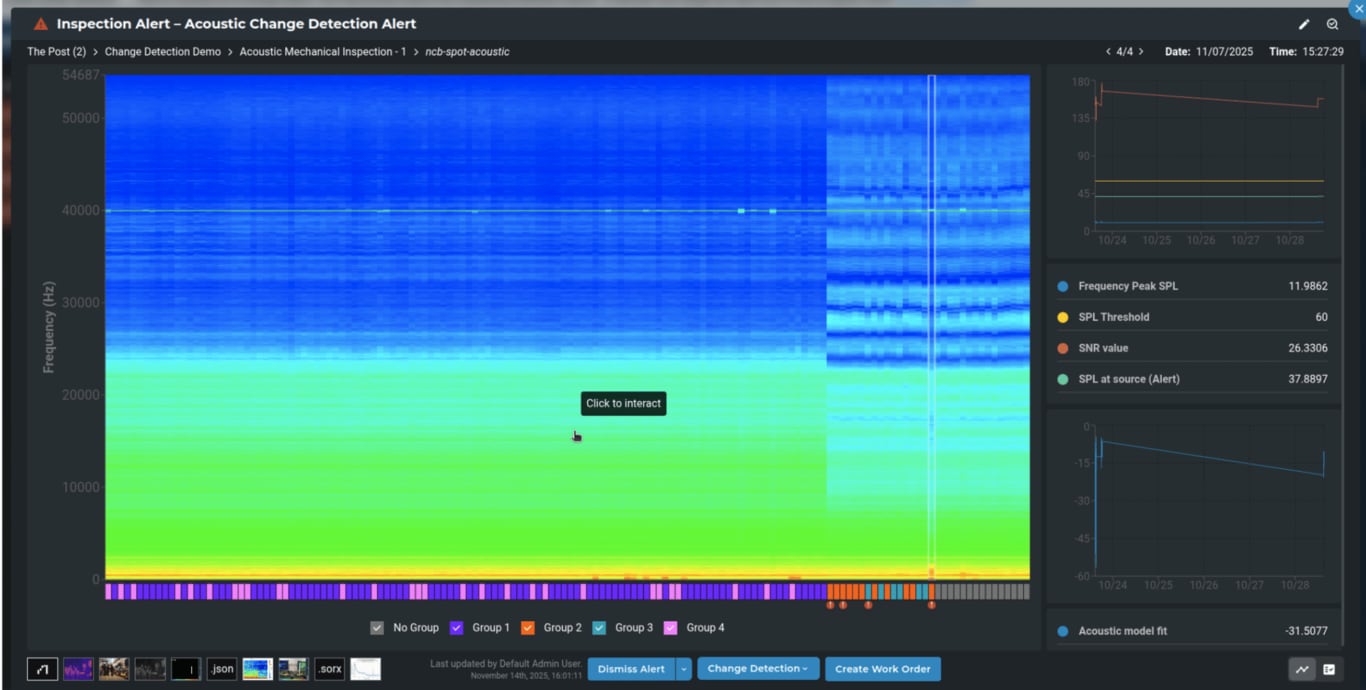Navigate to Change Detection Demo breadcrumb
1366x690 pixels.
point(163,51)
